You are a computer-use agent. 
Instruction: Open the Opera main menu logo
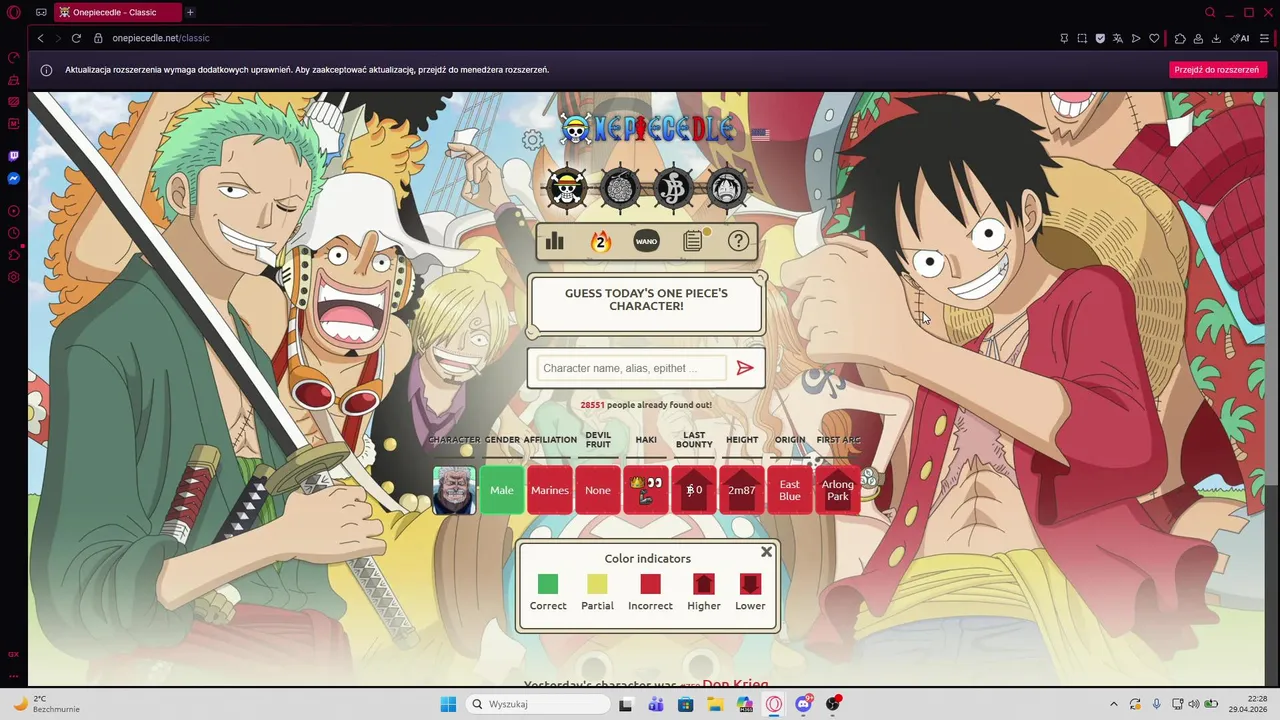coord(14,12)
